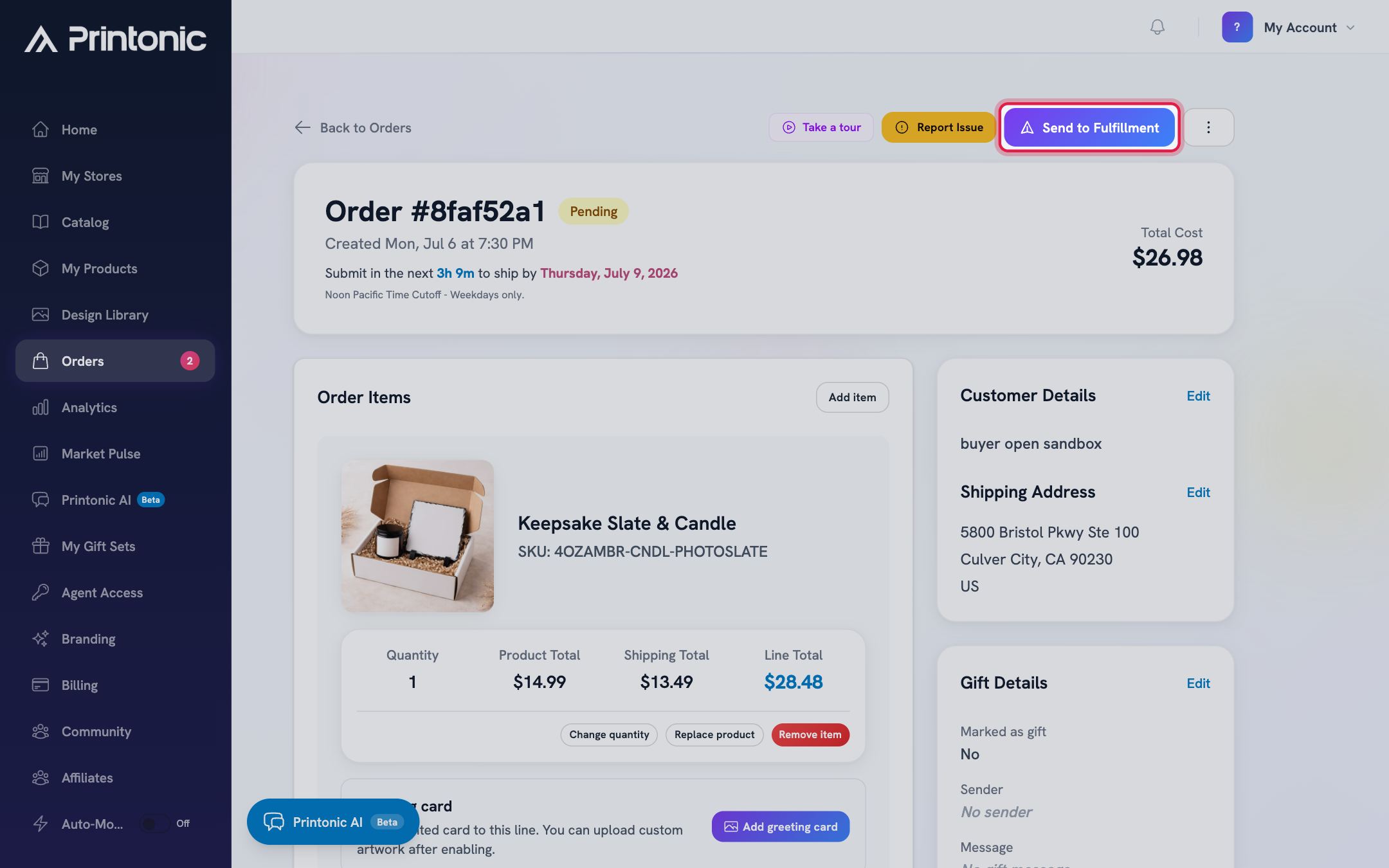
Task: Click the Orders badge showing 2
Action: pyautogui.click(x=190, y=361)
